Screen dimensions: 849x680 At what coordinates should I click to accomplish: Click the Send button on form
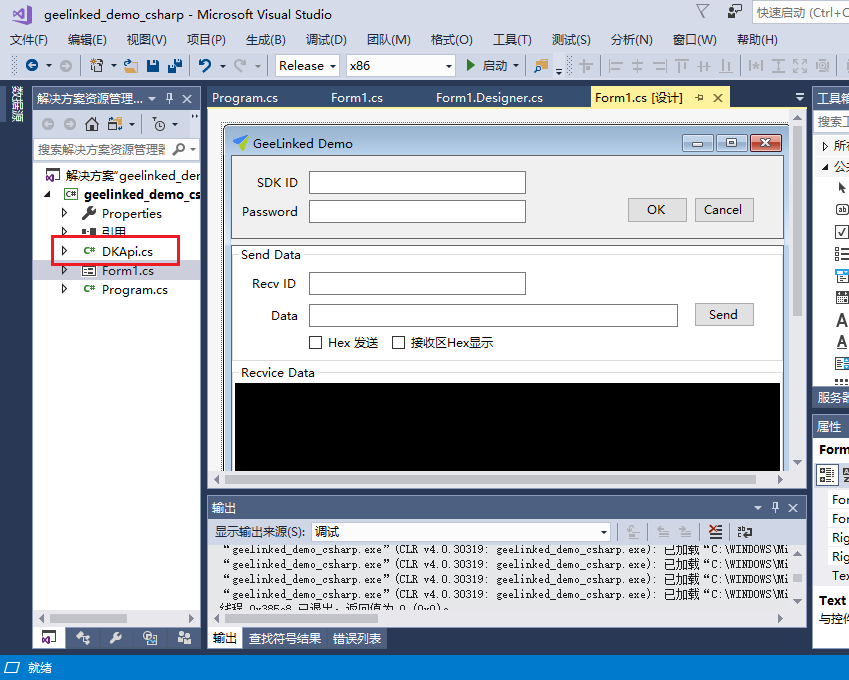(723, 315)
